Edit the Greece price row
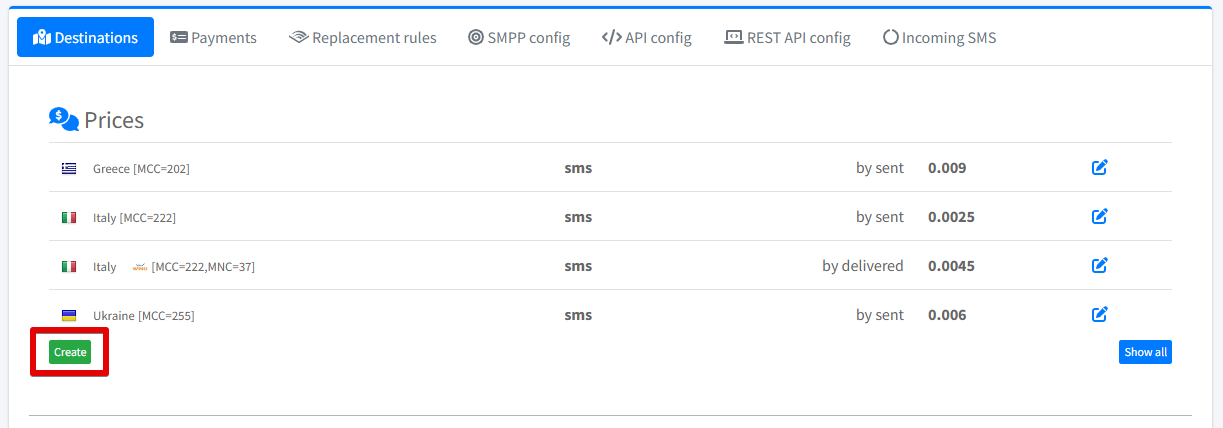Viewport: 1223px width, 428px height. [x=1099, y=168]
